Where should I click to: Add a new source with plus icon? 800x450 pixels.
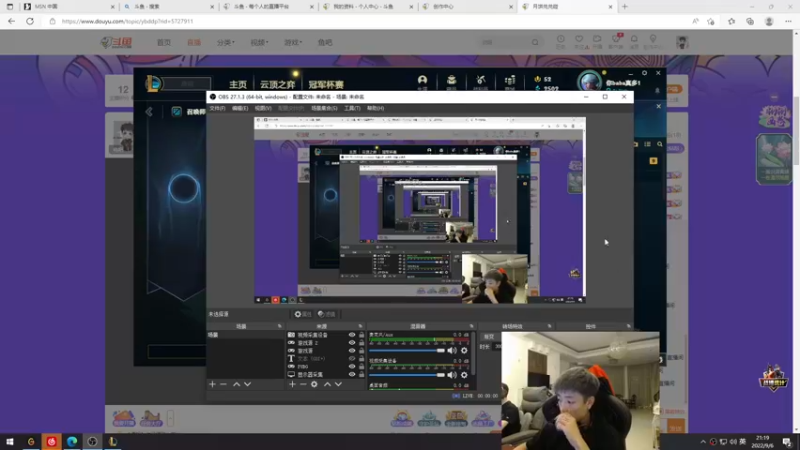point(292,384)
